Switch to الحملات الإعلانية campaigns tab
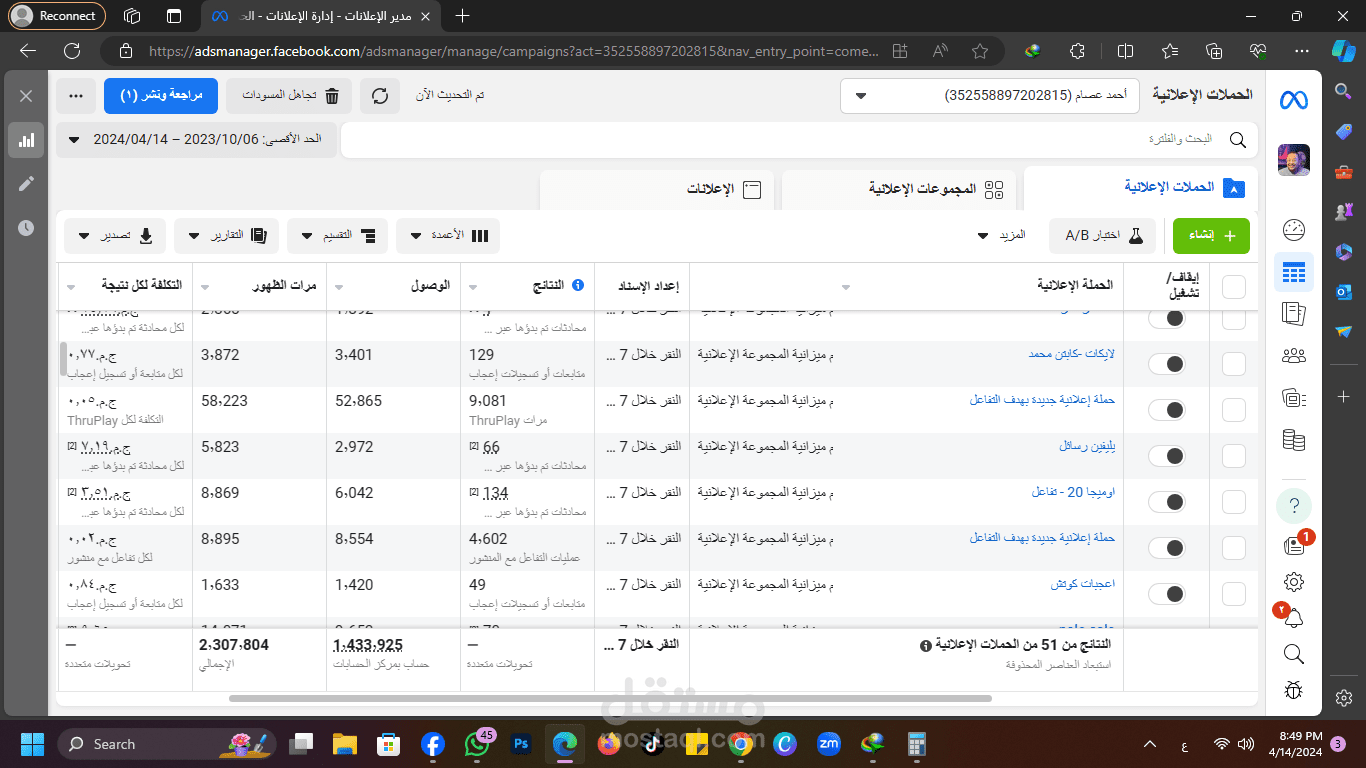 pos(1141,189)
